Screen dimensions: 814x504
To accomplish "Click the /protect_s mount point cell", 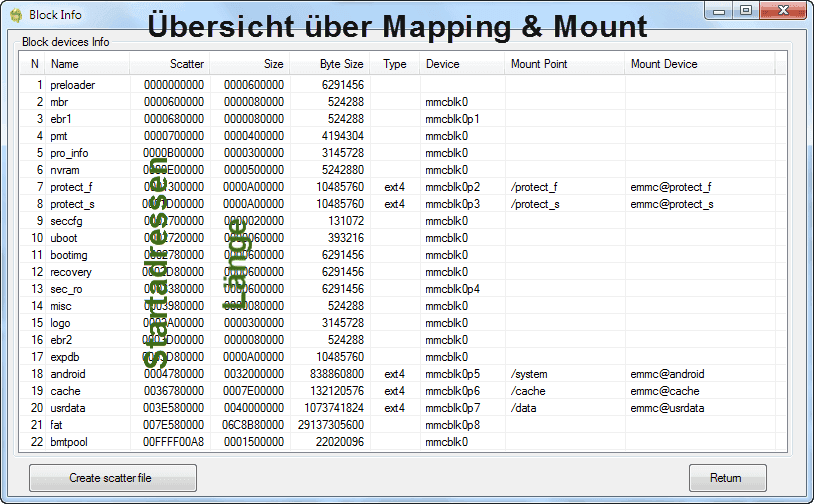I will pos(535,204).
